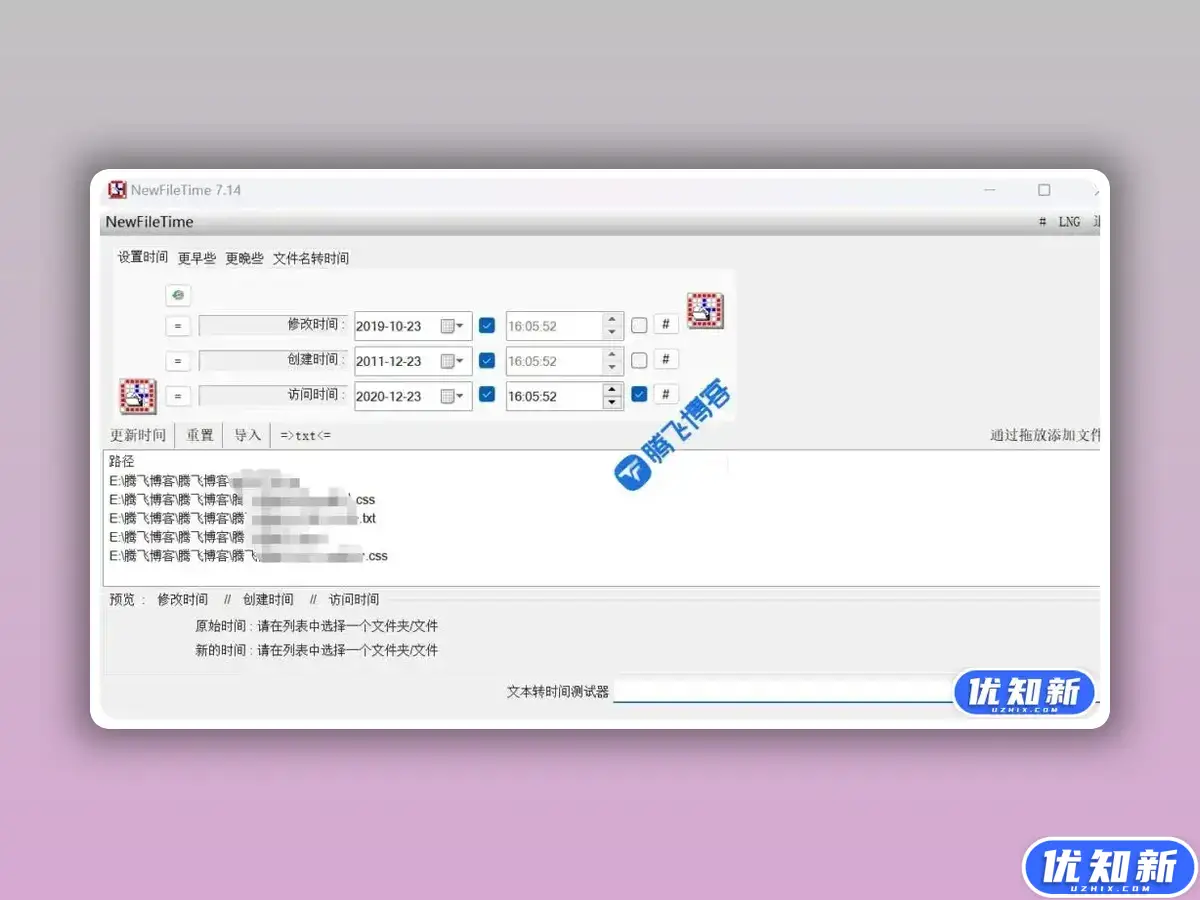Viewport: 1200px width, 900px height.
Task: Click the up stepper arrow on 修改时间 time
Action: 612,319
